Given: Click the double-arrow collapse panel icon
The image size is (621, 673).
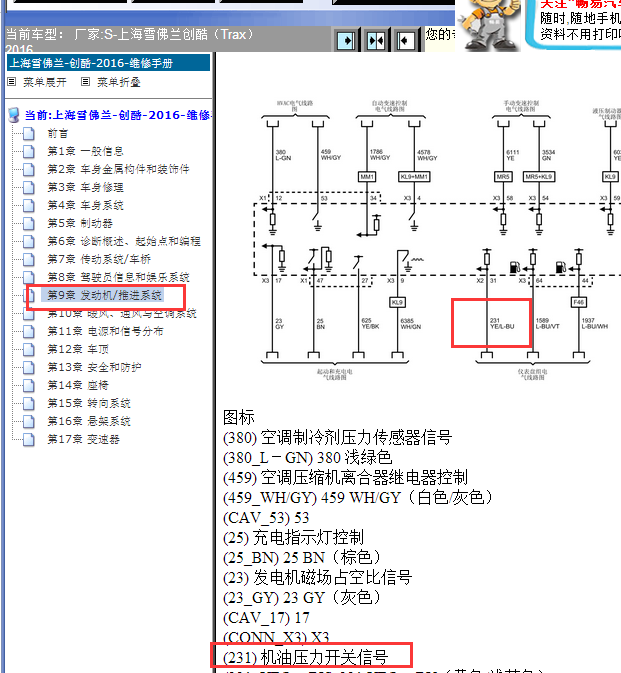Looking at the screenshot, I should (x=376, y=41).
